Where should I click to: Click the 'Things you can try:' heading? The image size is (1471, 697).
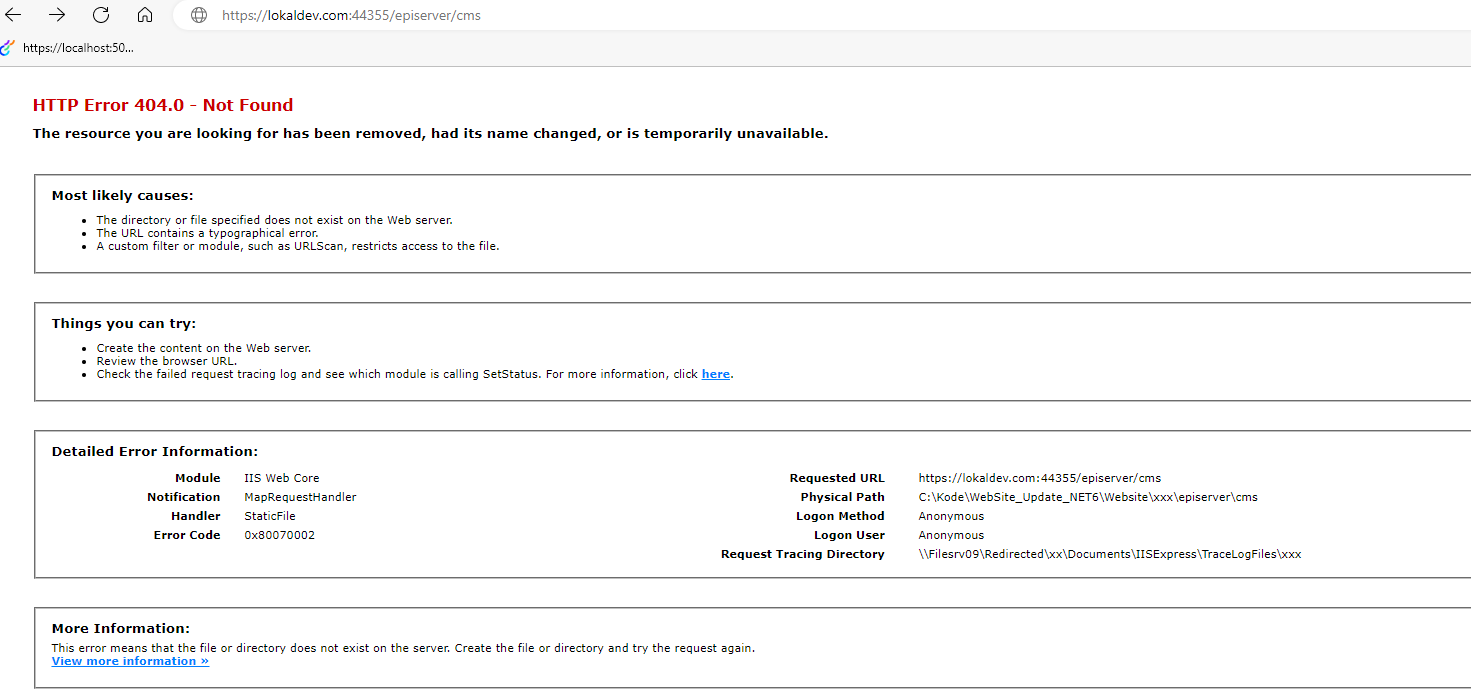pos(124,323)
